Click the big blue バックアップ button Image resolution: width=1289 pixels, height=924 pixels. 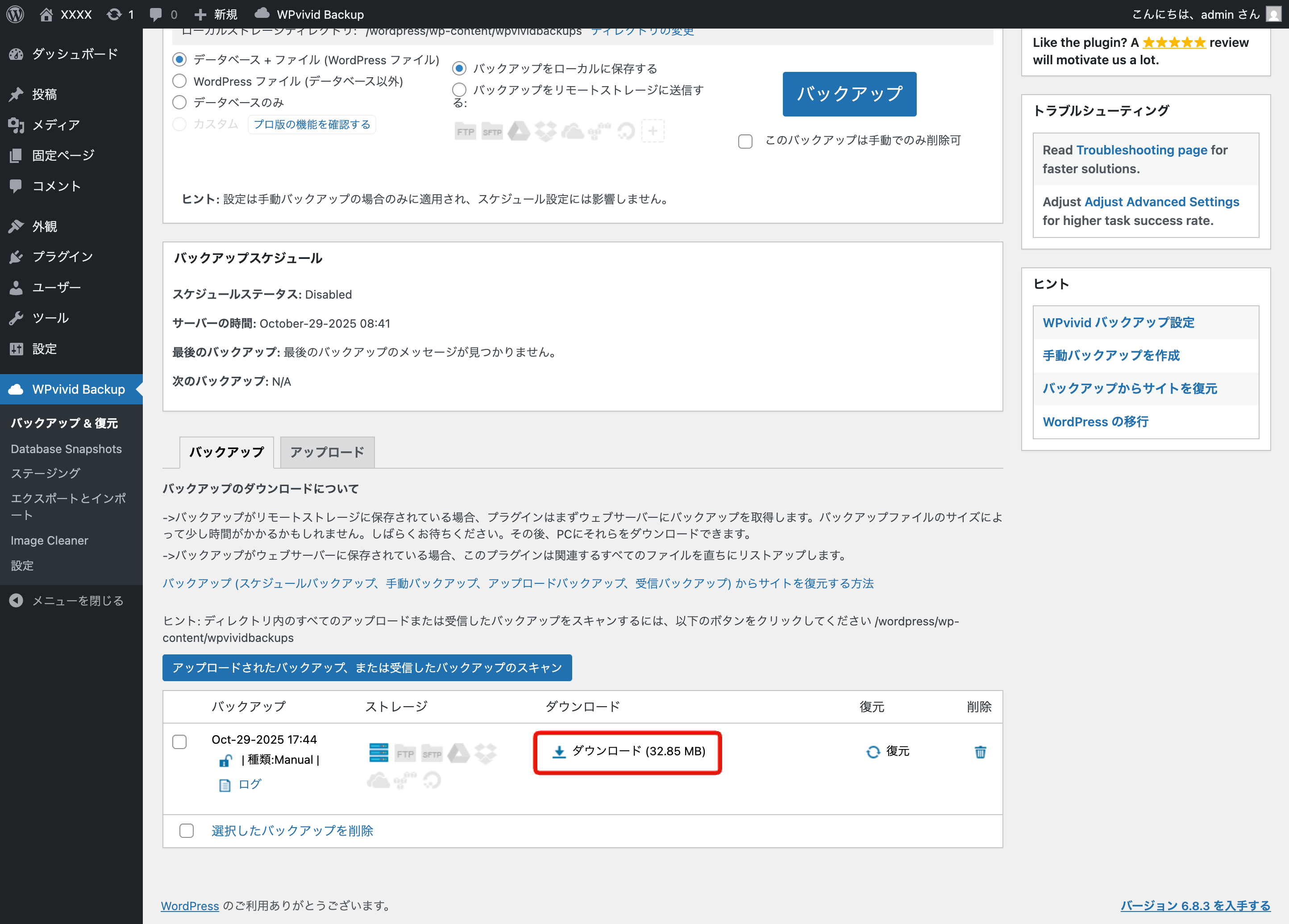[849, 94]
